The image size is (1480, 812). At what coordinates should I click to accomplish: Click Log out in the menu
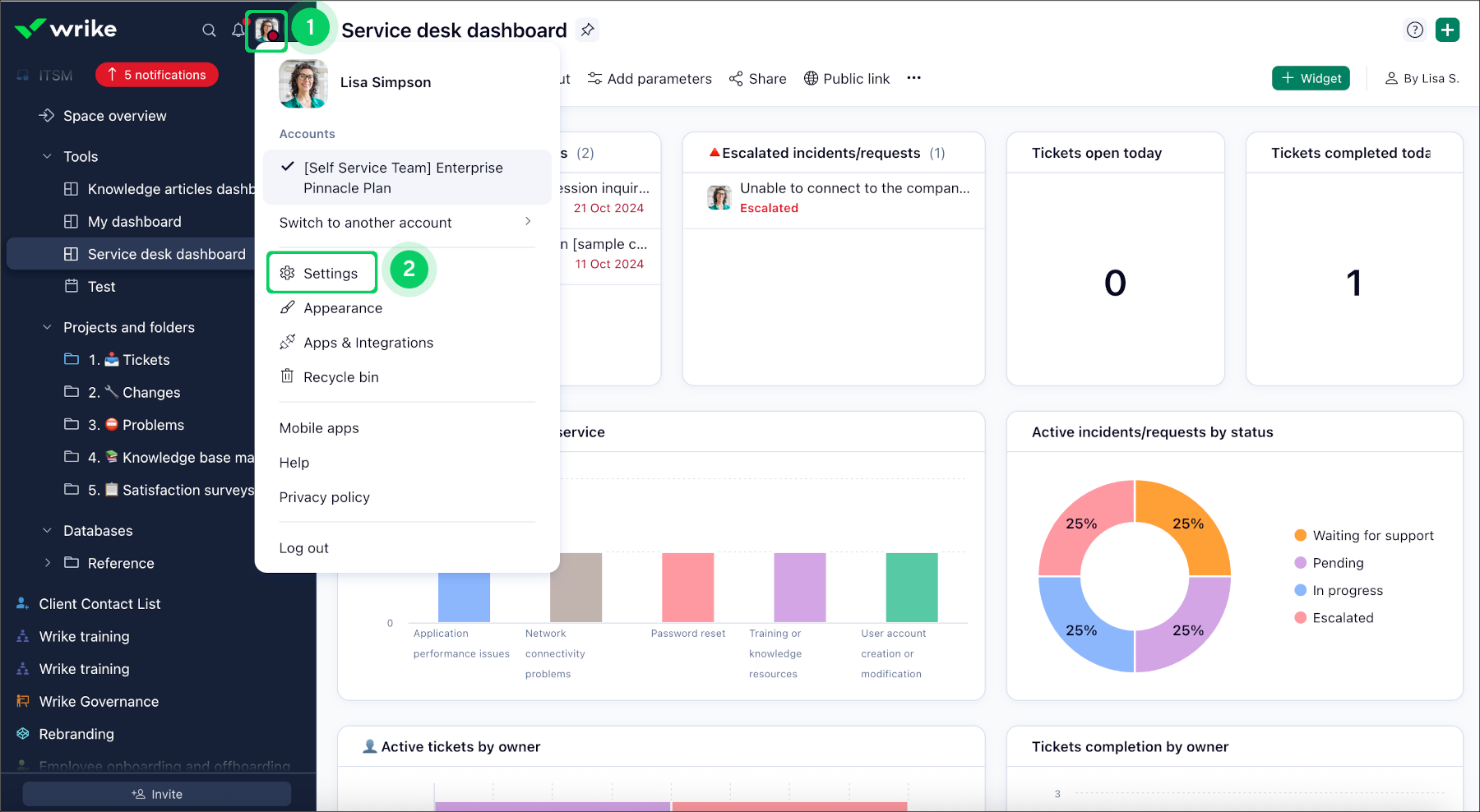(303, 548)
